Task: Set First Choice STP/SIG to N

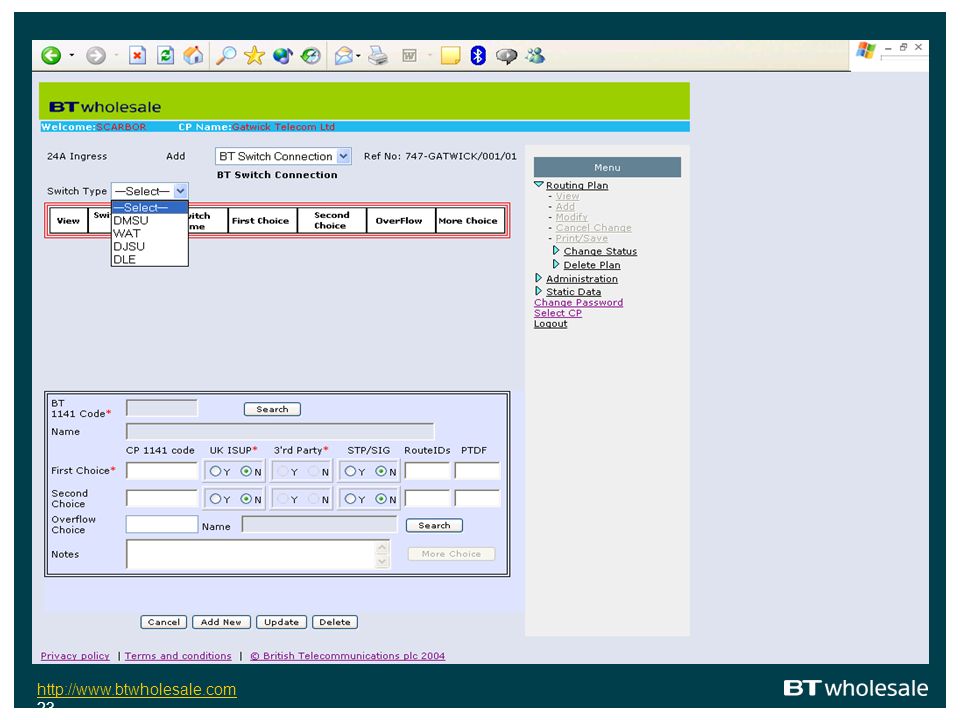Action: click(381, 471)
